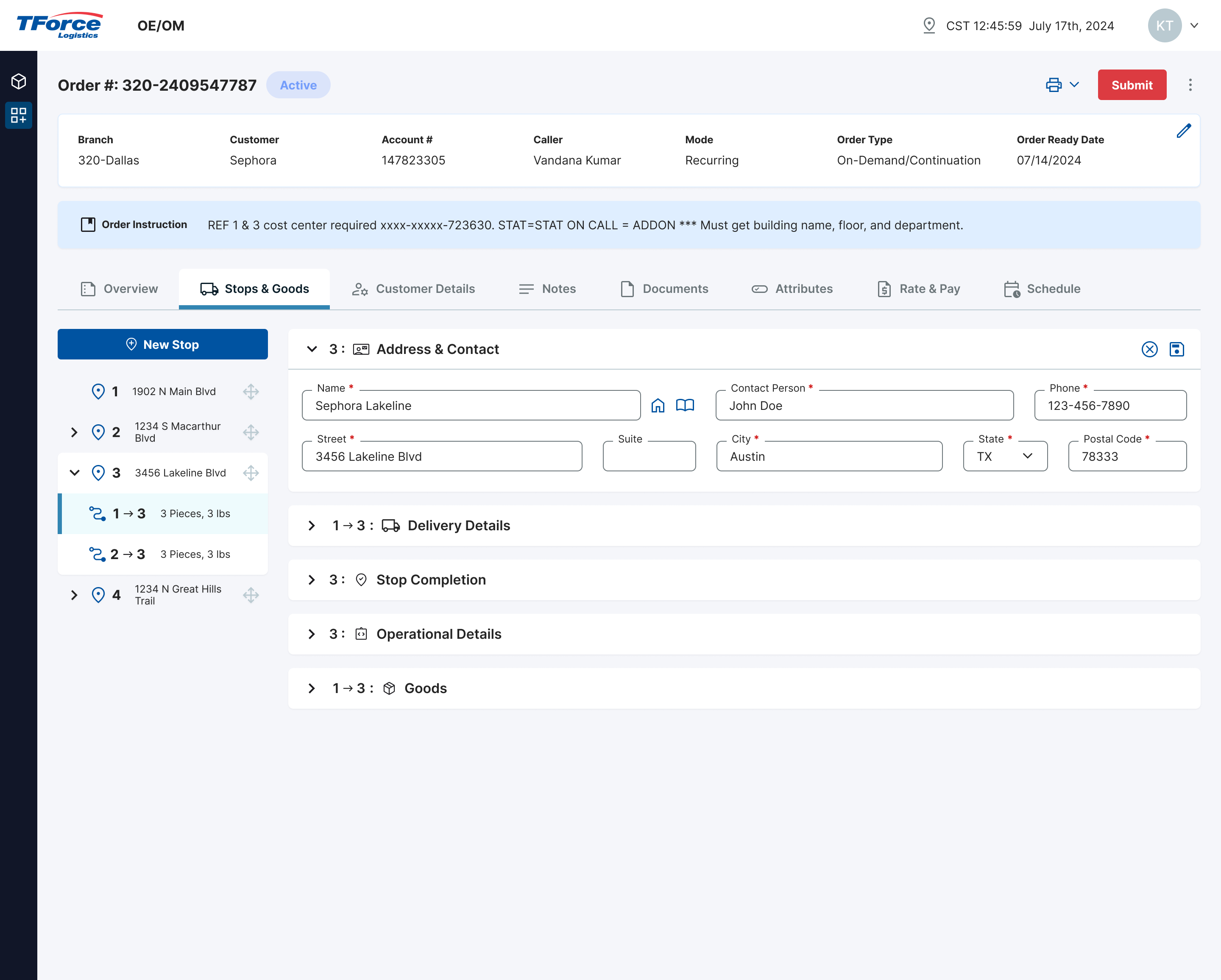
Task: Edit order header with pencil icon
Action: (1184, 131)
